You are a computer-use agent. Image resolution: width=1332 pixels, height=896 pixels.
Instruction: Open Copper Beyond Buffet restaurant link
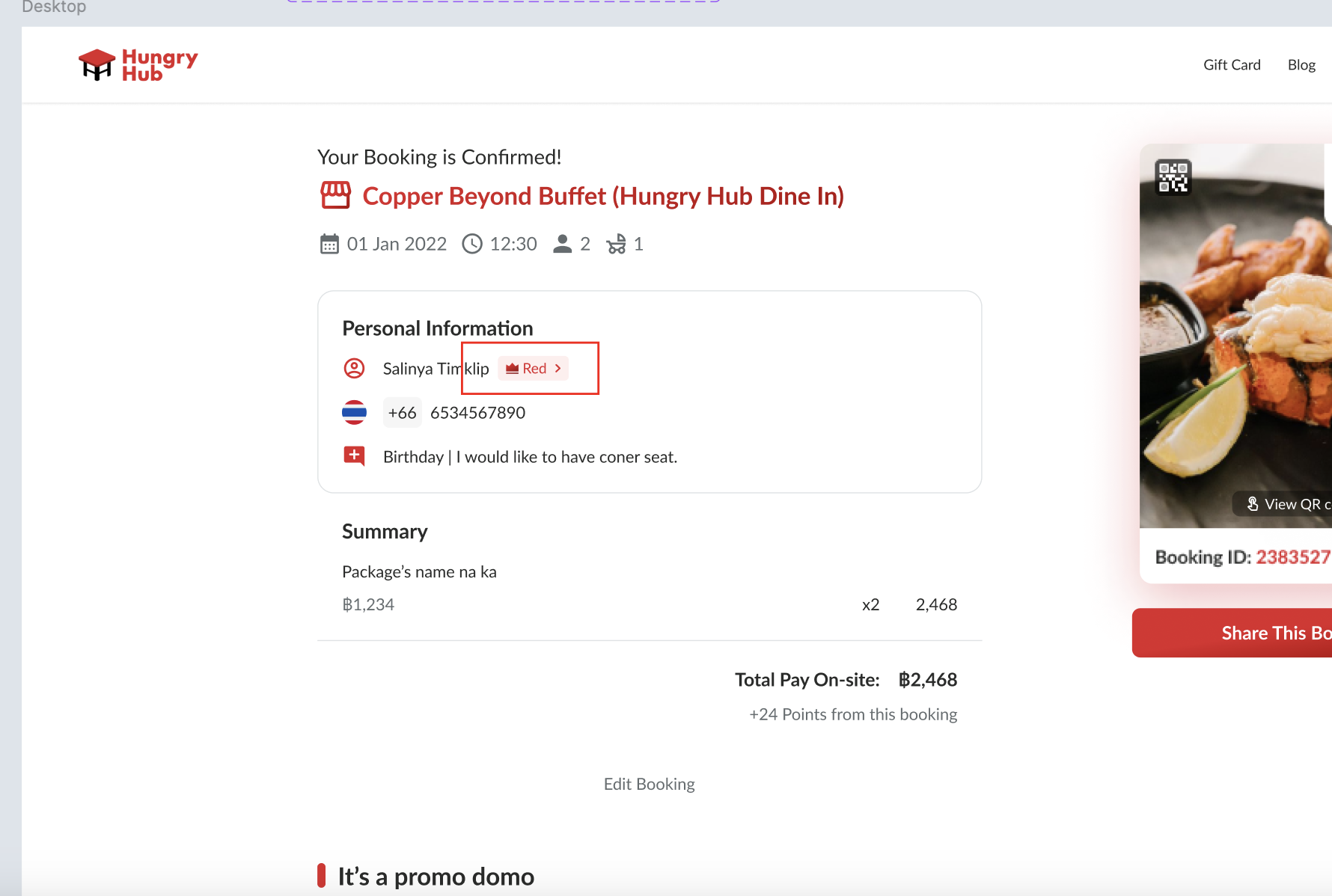click(x=603, y=196)
